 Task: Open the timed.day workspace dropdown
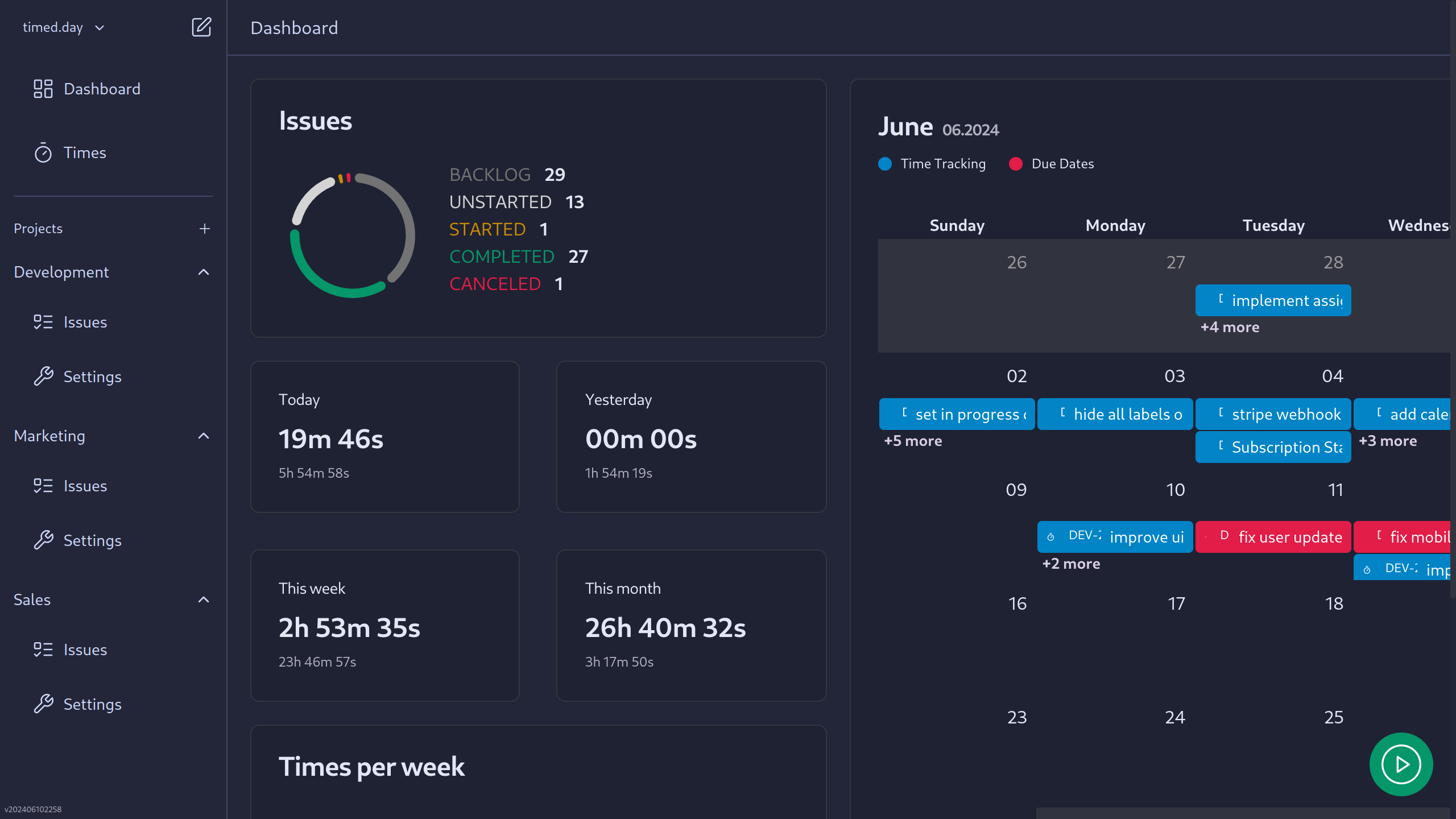coord(64,27)
